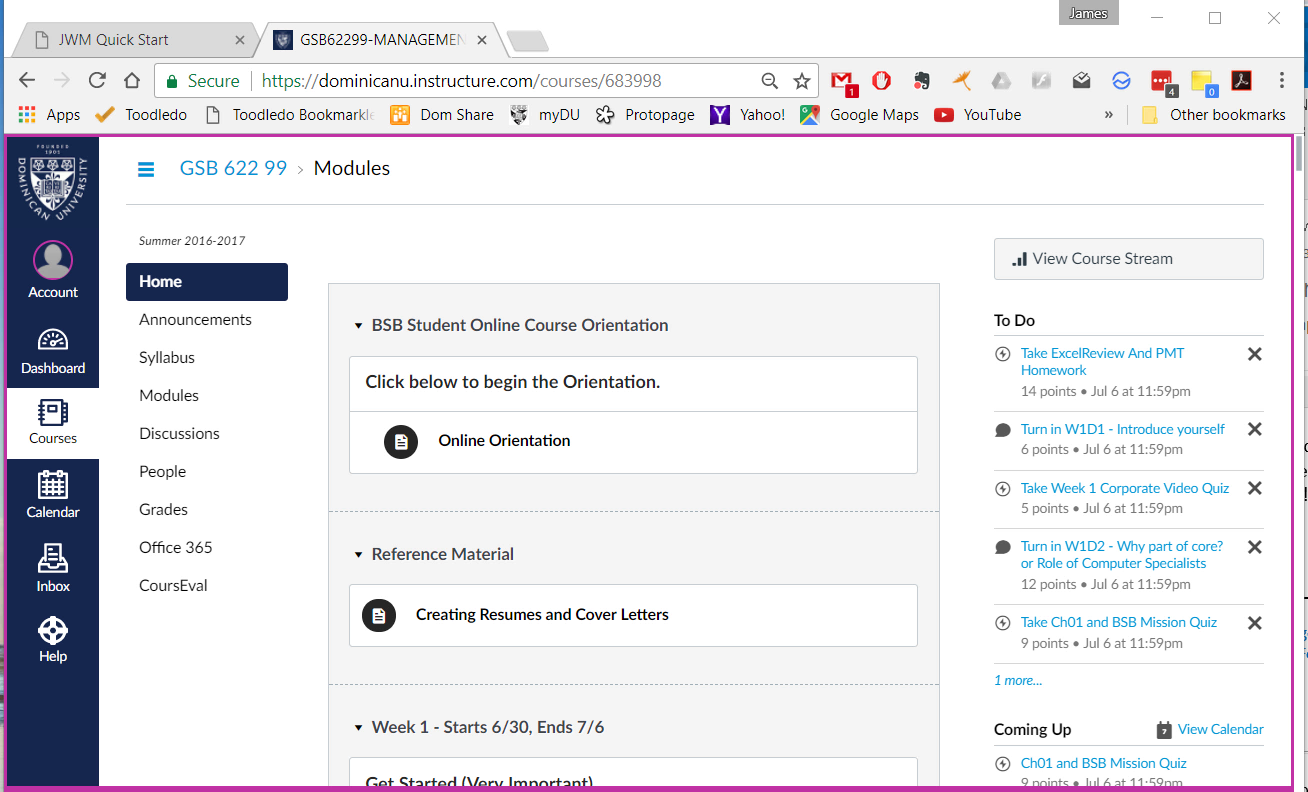The height and width of the screenshot is (792, 1308).
Task: Bookmark this page with star icon
Action: pyautogui.click(x=801, y=81)
